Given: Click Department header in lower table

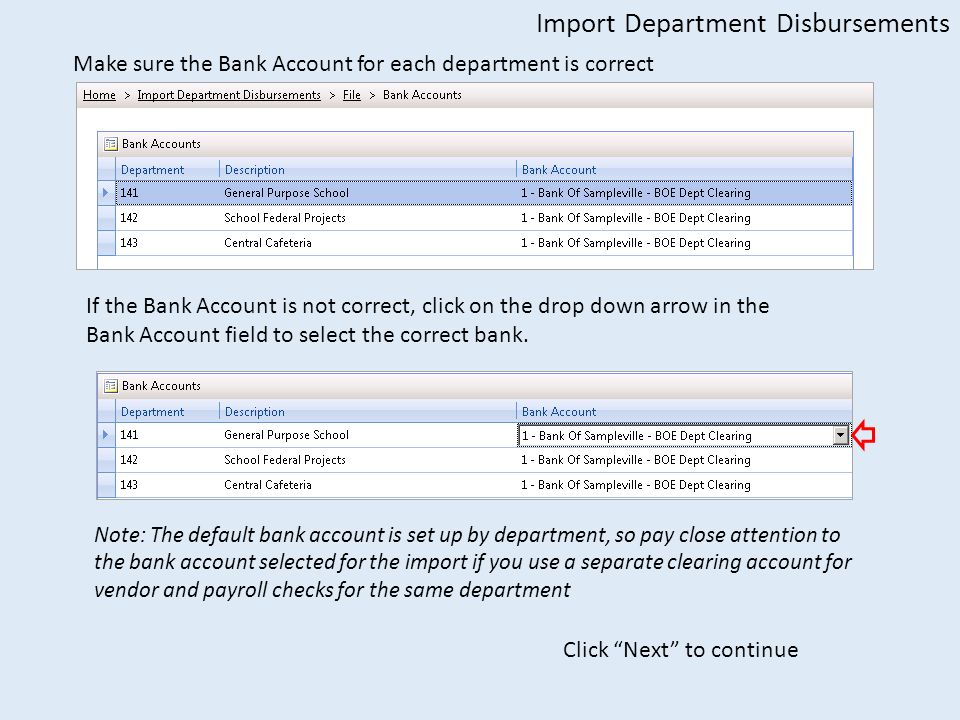Looking at the screenshot, I should click(167, 411).
